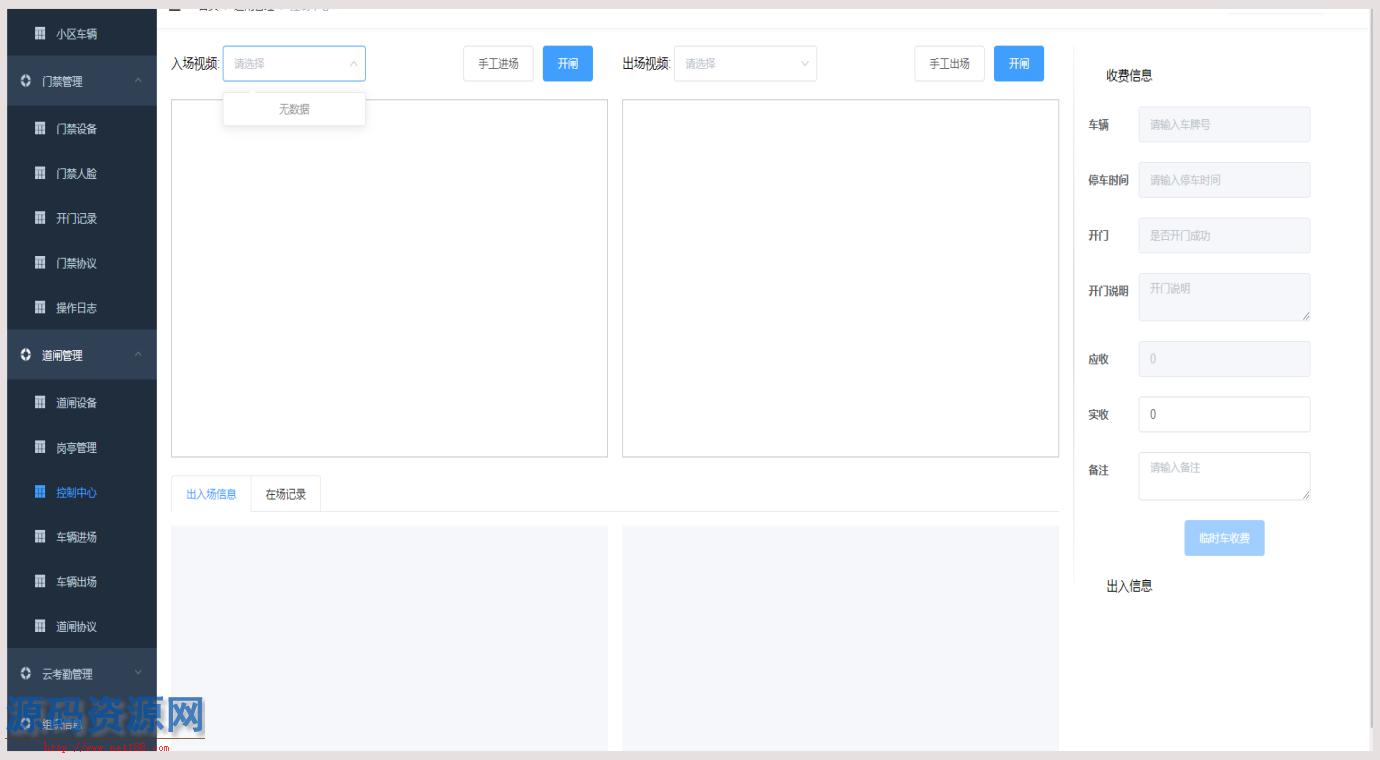Click the 出入信息 heading
This screenshot has height=760, width=1380.
click(x=1129, y=586)
